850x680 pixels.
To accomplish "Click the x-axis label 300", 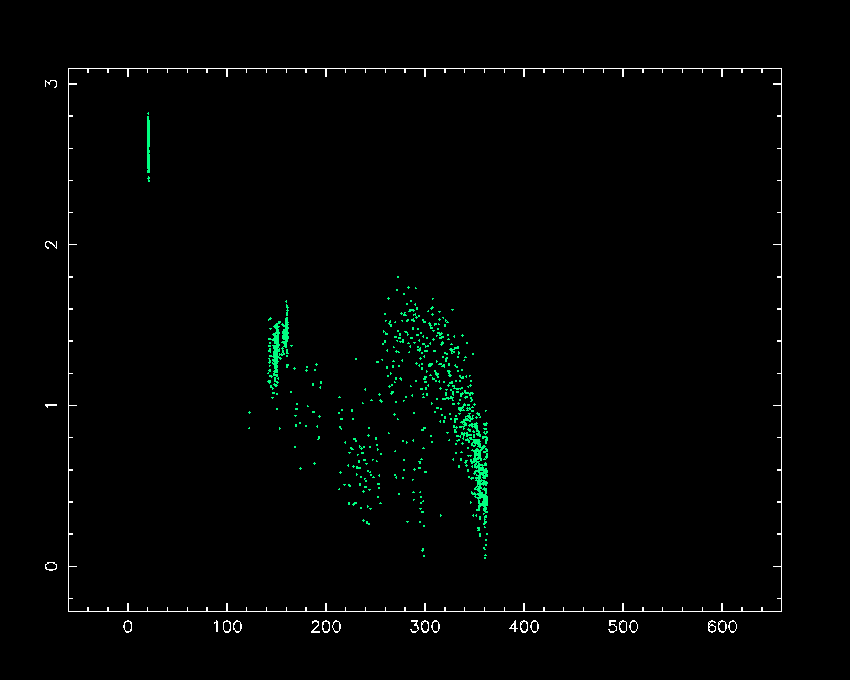I will point(425,627).
